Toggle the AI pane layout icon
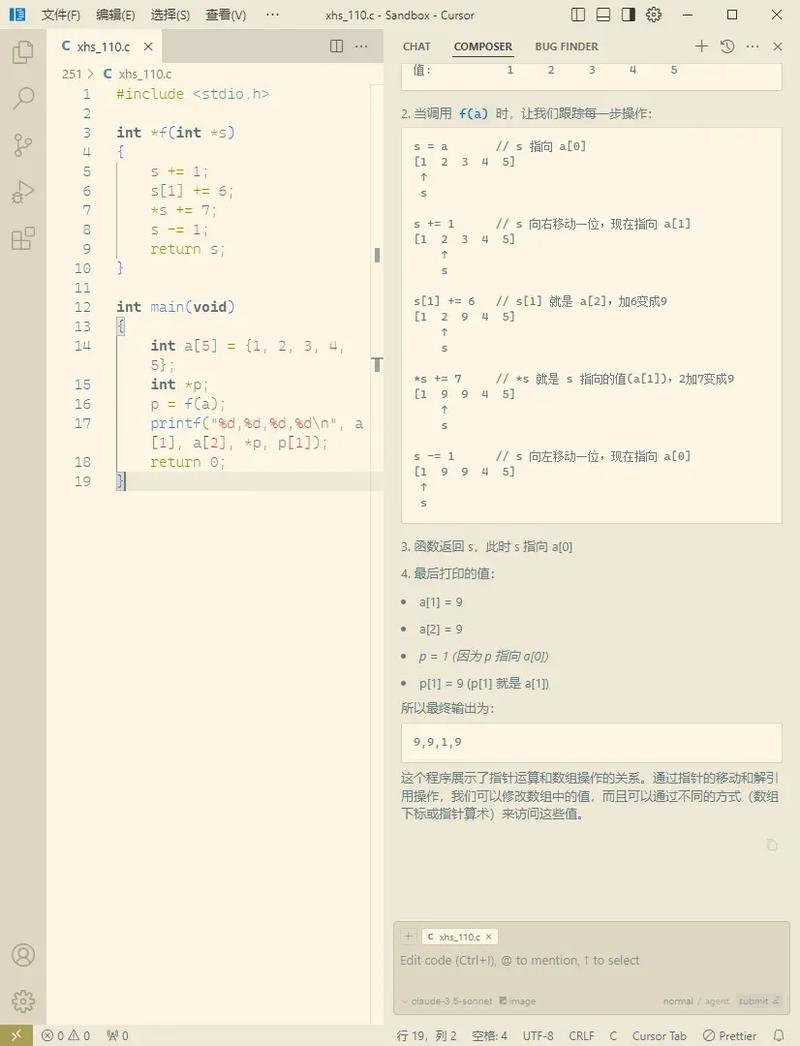800x1046 pixels. click(628, 15)
